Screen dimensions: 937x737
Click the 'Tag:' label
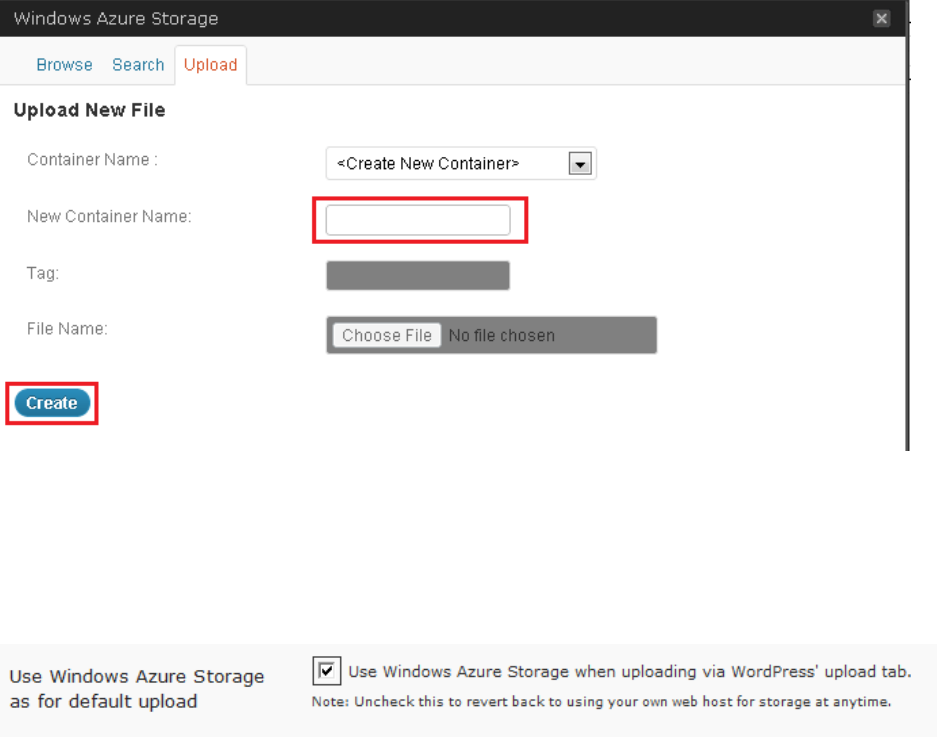(43, 272)
